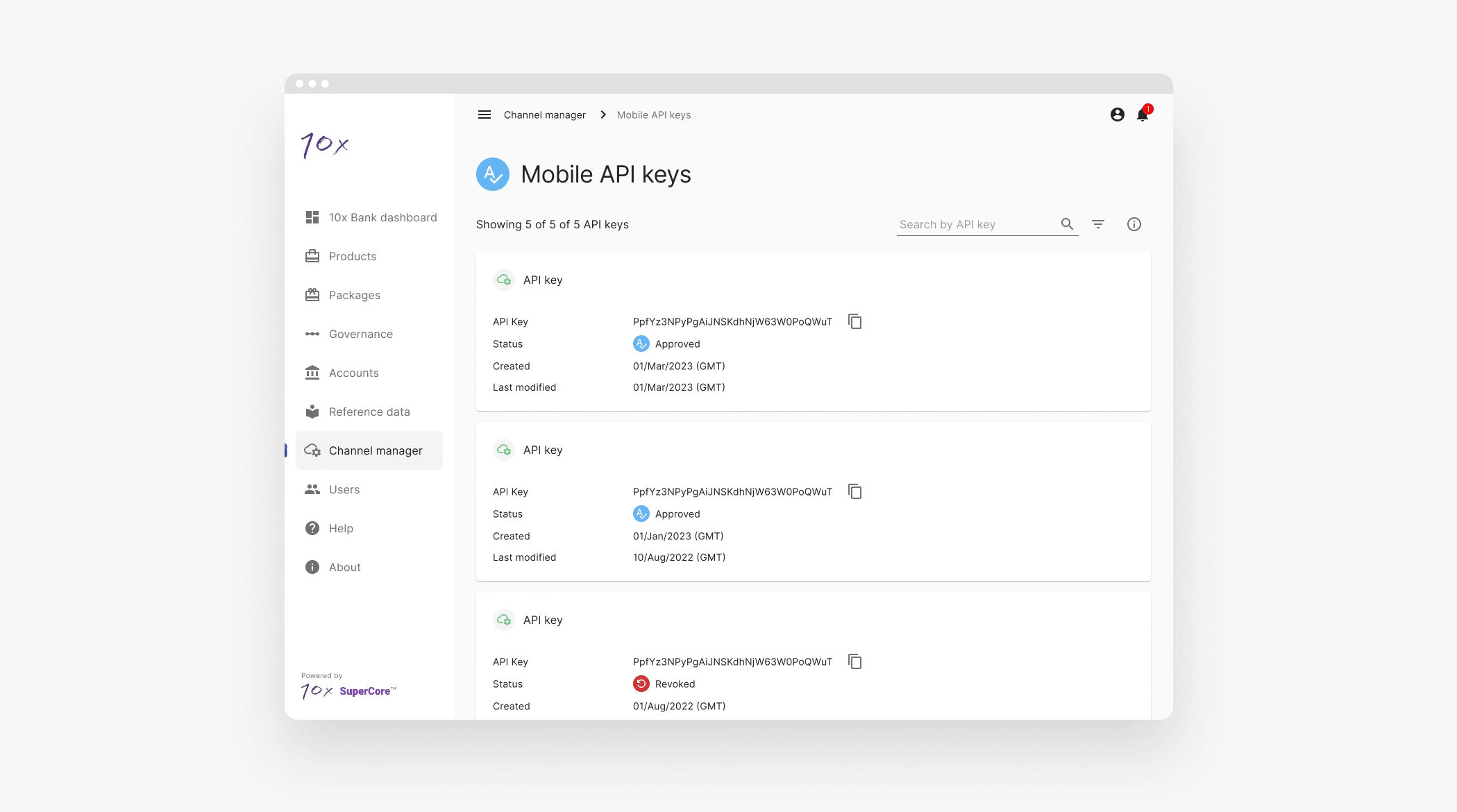Open 10x Bank dashboard in sidebar
1457x812 pixels.
[382, 217]
